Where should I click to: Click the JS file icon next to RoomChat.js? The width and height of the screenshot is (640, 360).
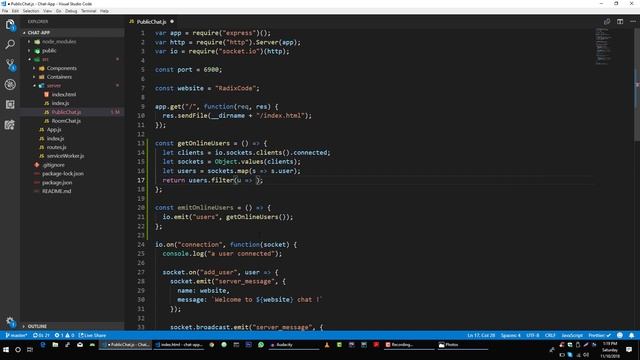(47, 121)
